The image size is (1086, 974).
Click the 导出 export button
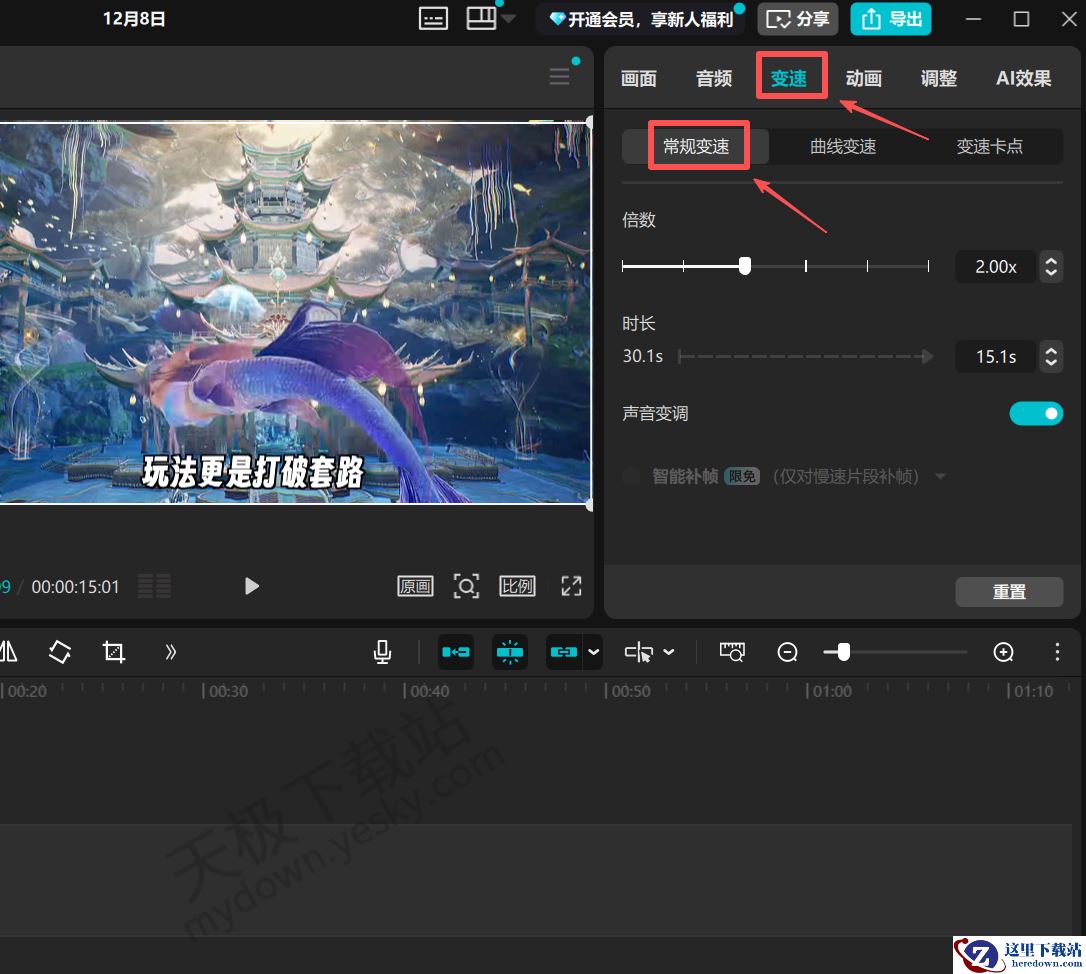click(x=890, y=18)
